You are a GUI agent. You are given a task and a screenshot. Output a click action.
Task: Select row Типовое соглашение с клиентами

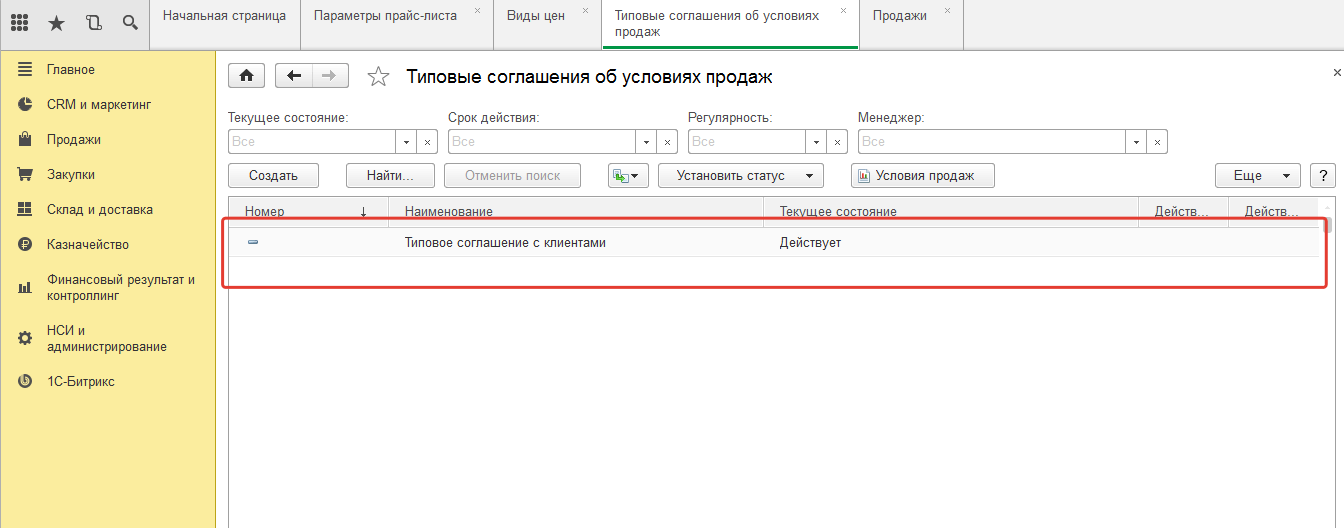coord(505,243)
